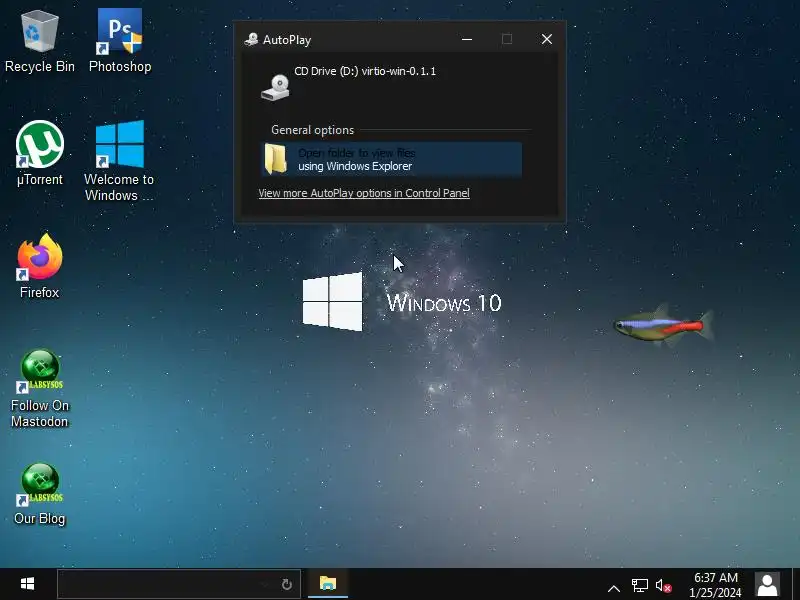The image size is (800, 600).
Task: Select the Welcome to Windows shortcut
Action: pos(119,160)
